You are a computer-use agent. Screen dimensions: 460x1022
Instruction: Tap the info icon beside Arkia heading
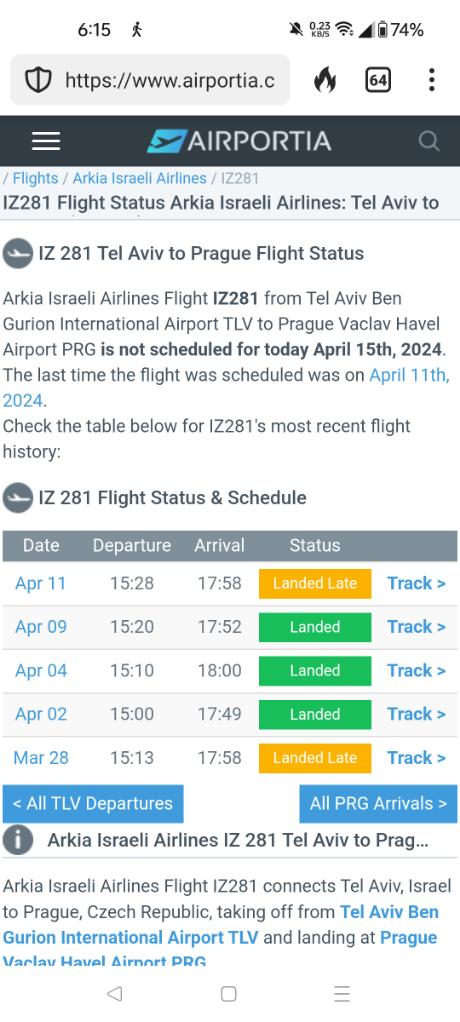pyautogui.click(x=18, y=840)
